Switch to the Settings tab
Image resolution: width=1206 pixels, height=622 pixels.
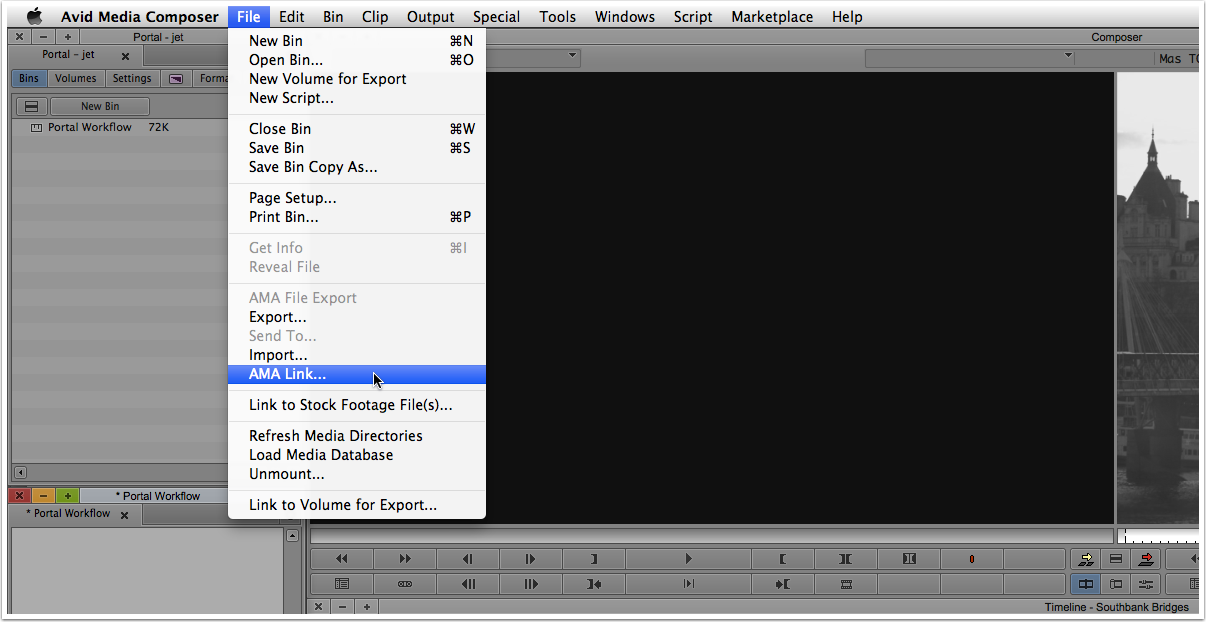(x=132, y=78)
